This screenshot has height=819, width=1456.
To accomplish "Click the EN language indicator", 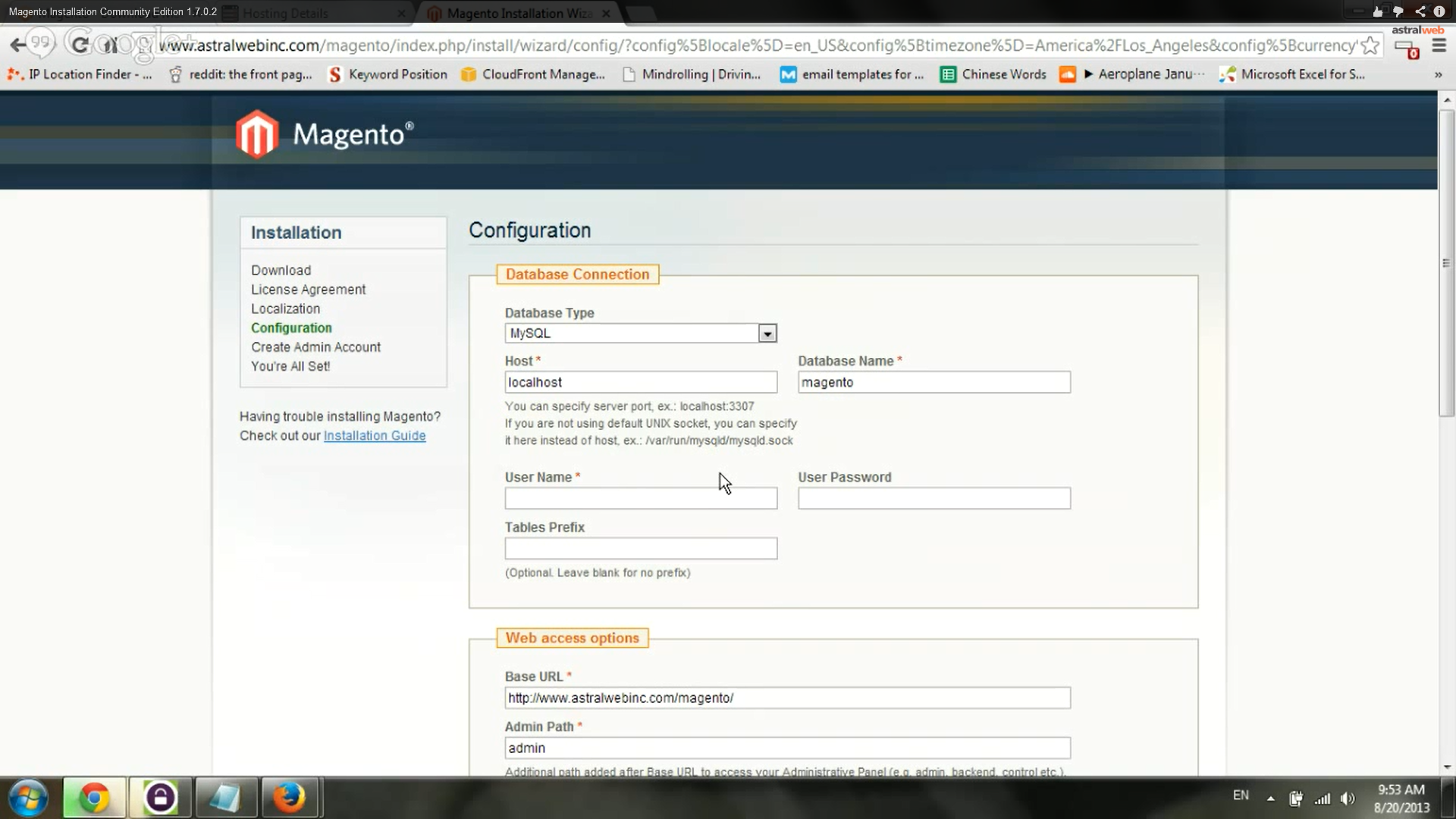I will click(1241, 795).
